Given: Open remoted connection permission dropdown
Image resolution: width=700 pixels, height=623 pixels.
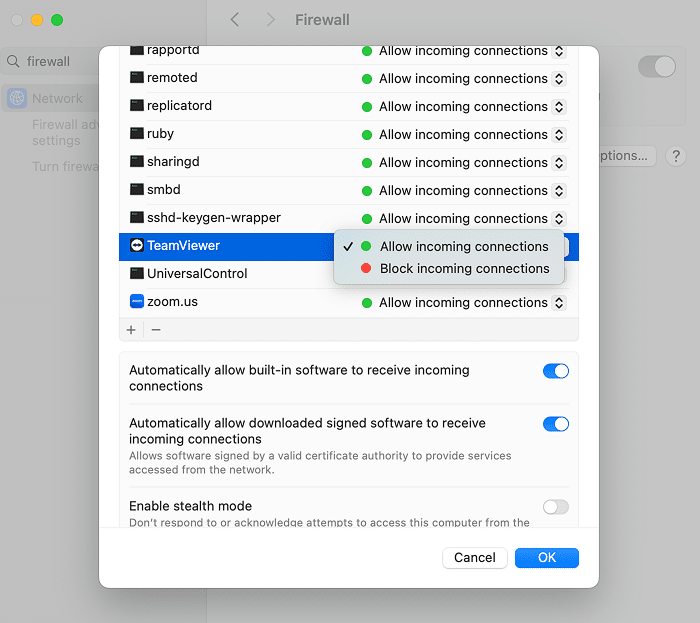Looking at the screenshot, I should (x=464, y=78).
